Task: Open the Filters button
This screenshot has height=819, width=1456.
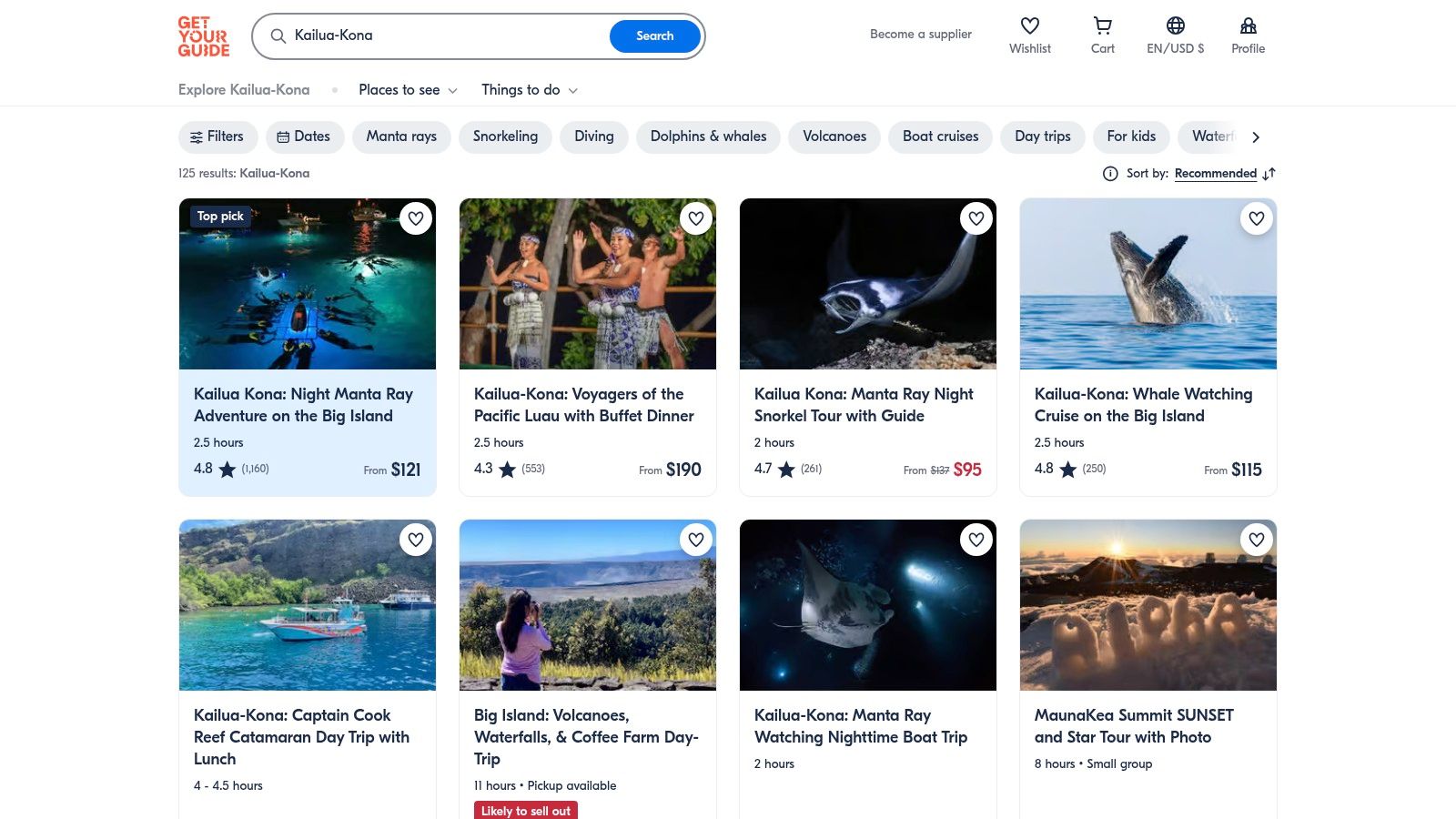Action: pos(217,136)
